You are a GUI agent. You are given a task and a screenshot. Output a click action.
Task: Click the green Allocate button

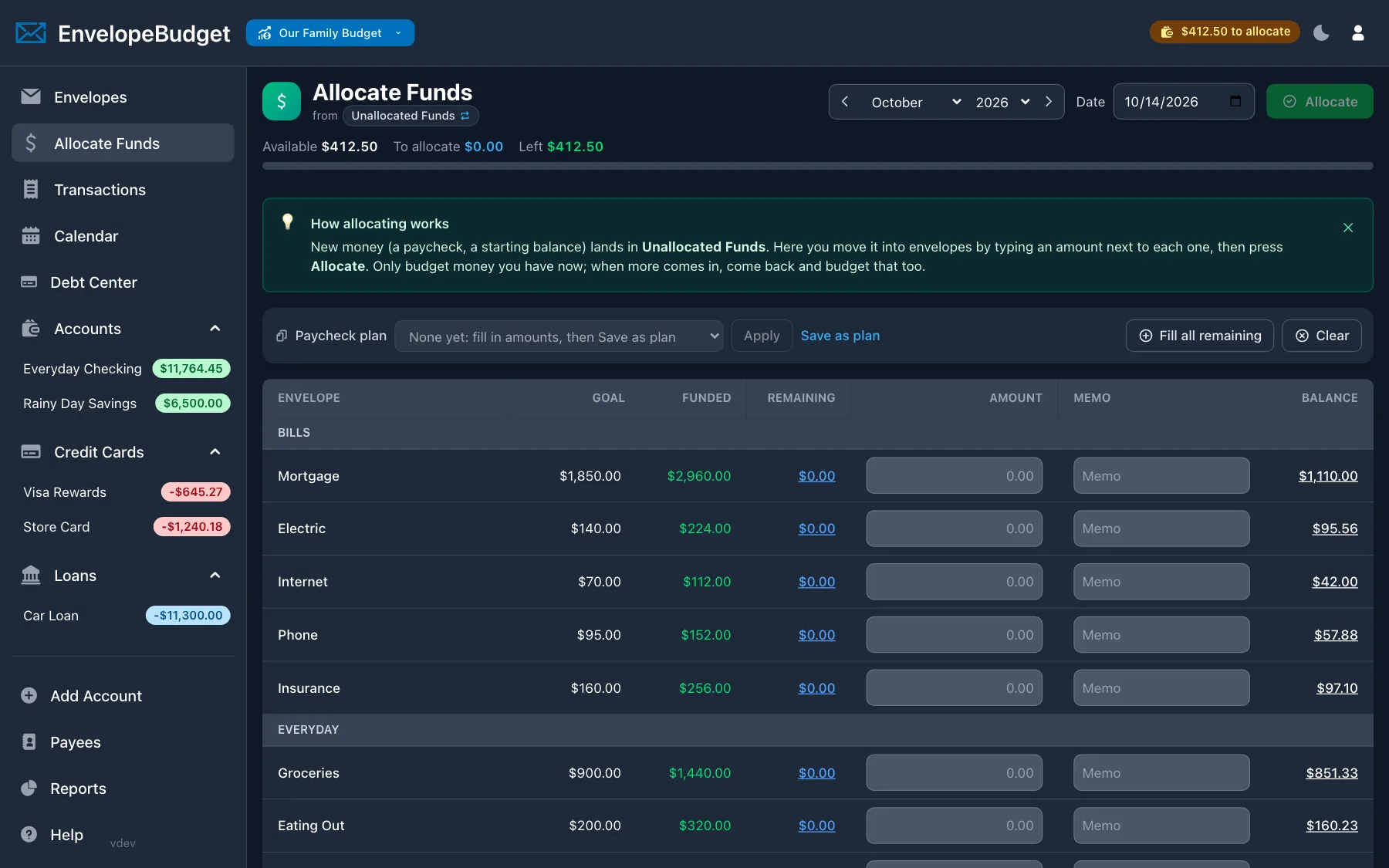[x=1320, y=101]
